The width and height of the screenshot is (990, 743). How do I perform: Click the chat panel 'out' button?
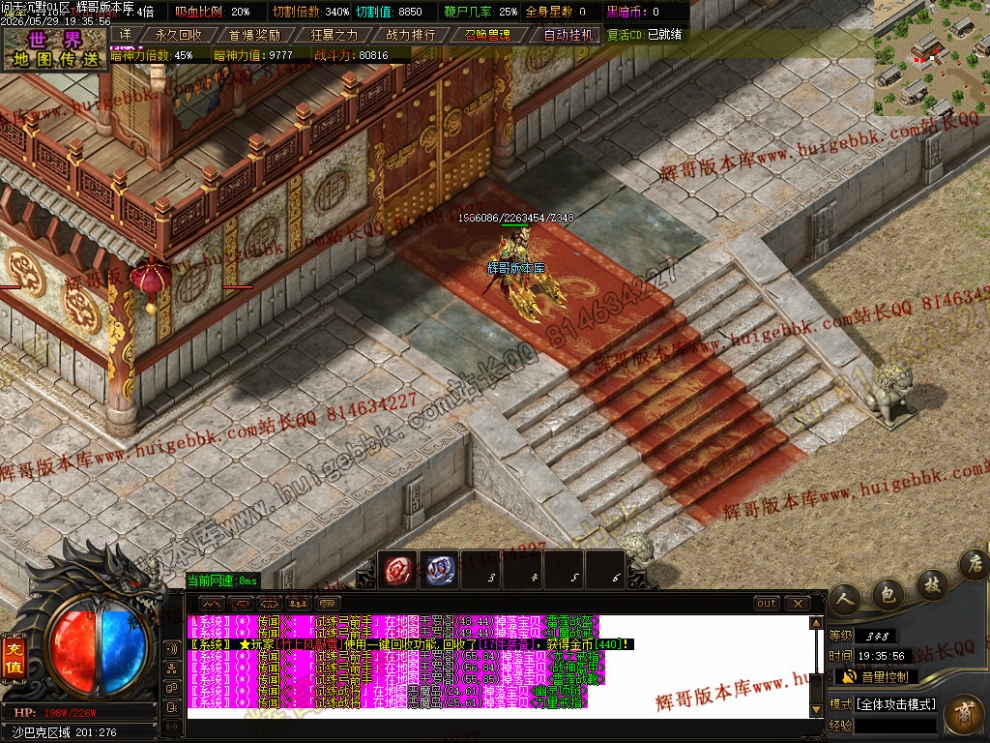766,603
